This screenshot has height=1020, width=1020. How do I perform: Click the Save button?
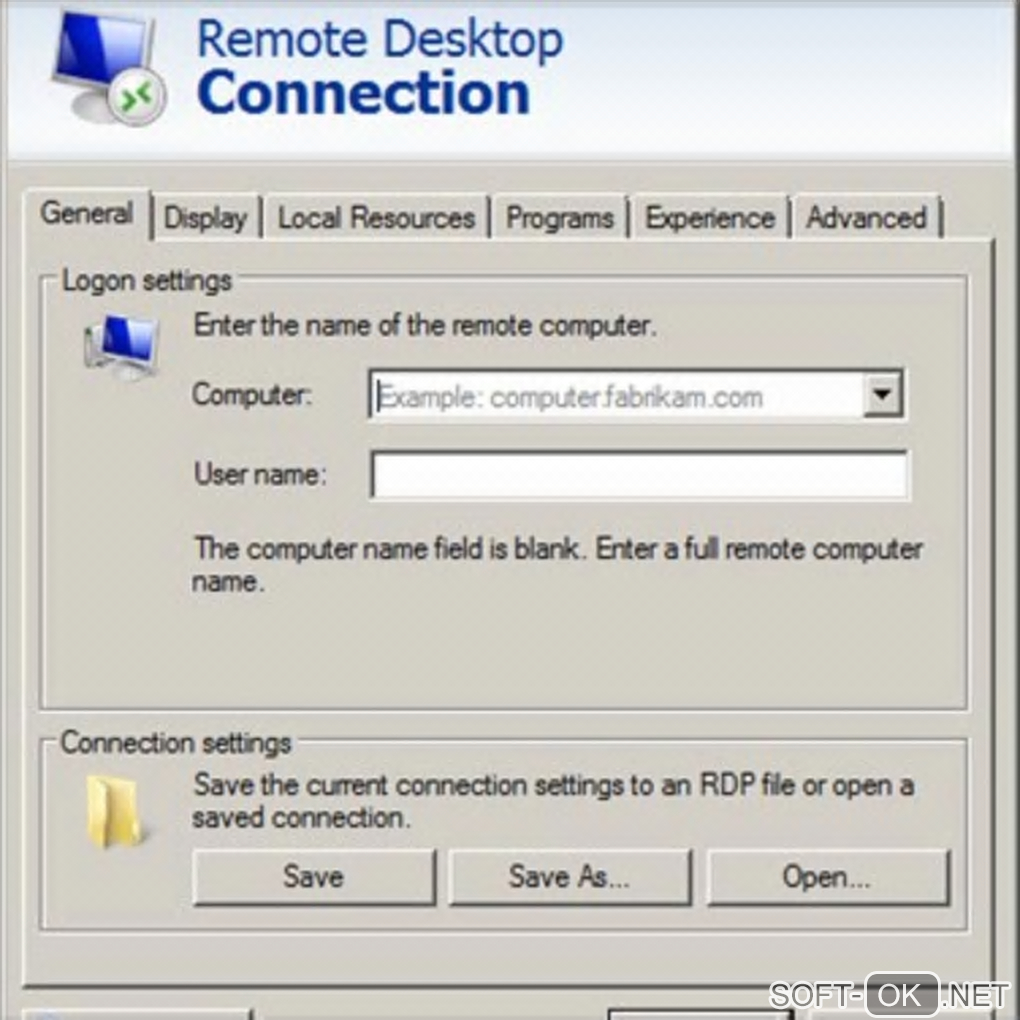[314, 876]
